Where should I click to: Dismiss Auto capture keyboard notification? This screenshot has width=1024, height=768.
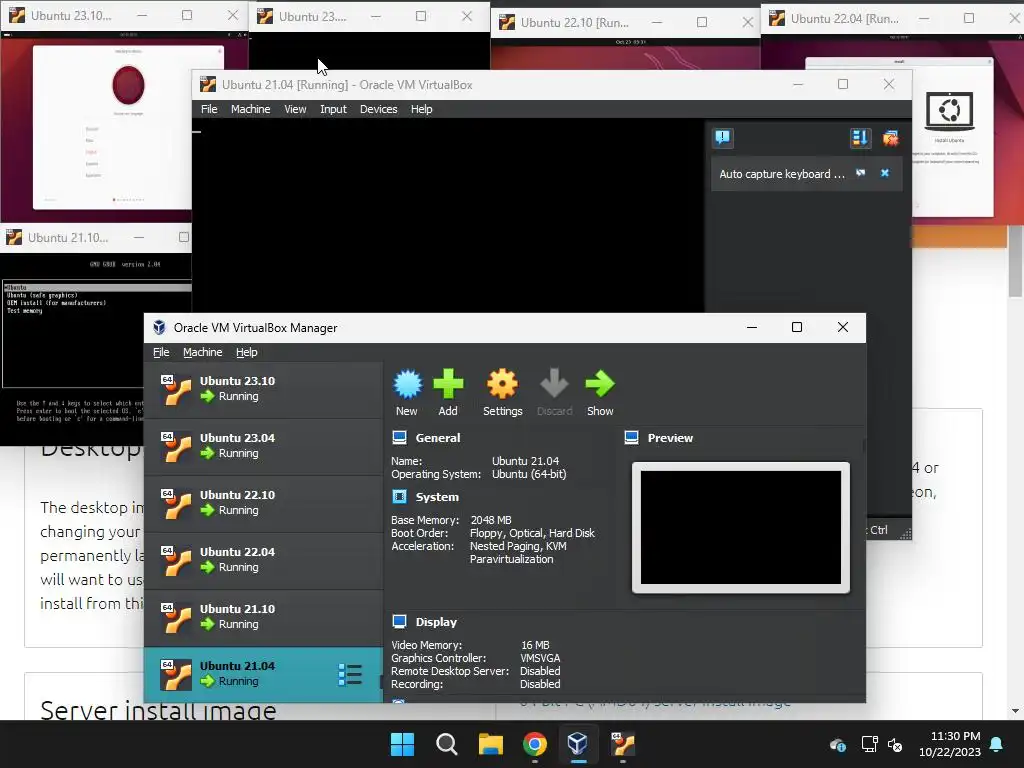885,173
